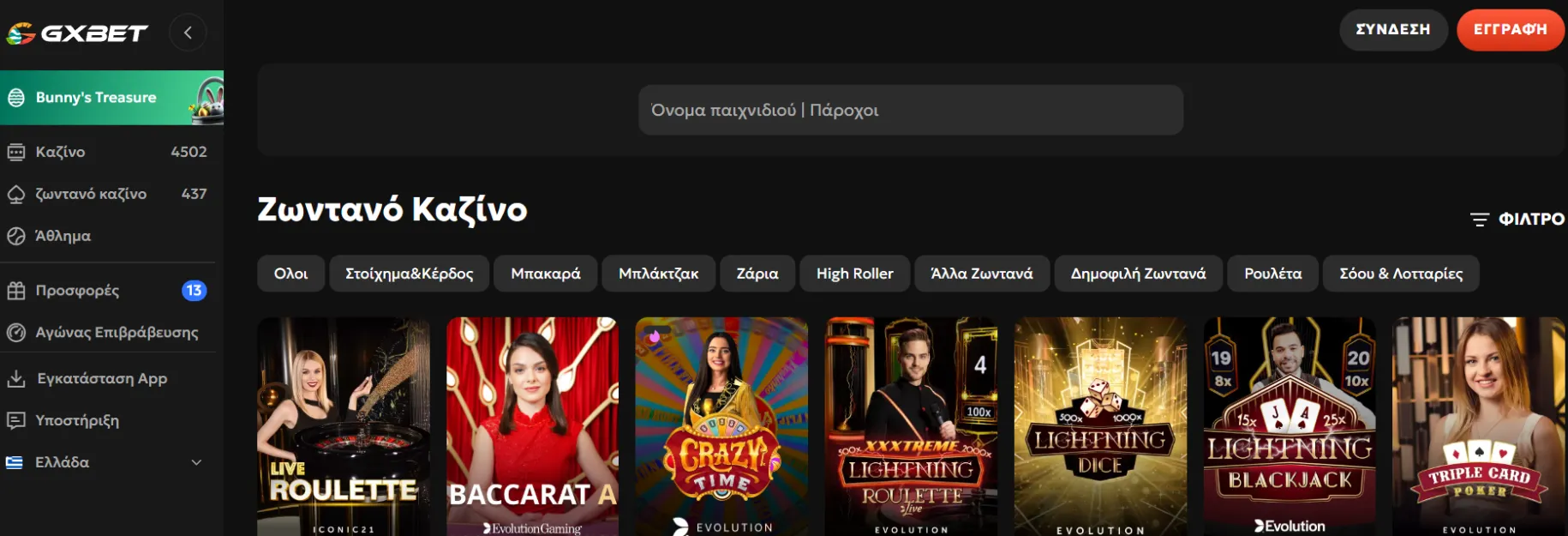This screenshot has width=1568, height=536.
Task: Switch to the High Roller tab
Action: [x=854, y=274]
